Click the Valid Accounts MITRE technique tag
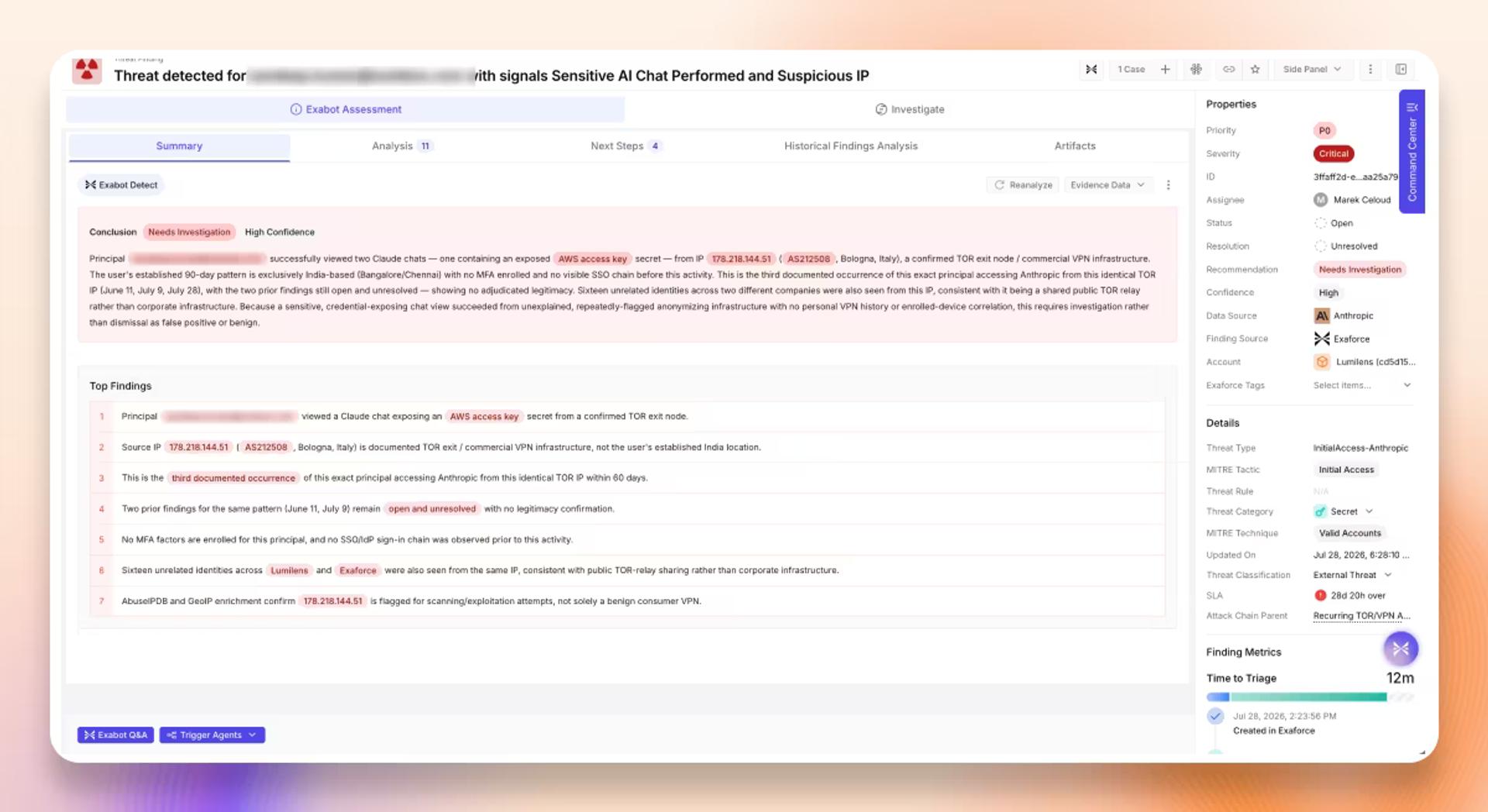 [1350, 533]
